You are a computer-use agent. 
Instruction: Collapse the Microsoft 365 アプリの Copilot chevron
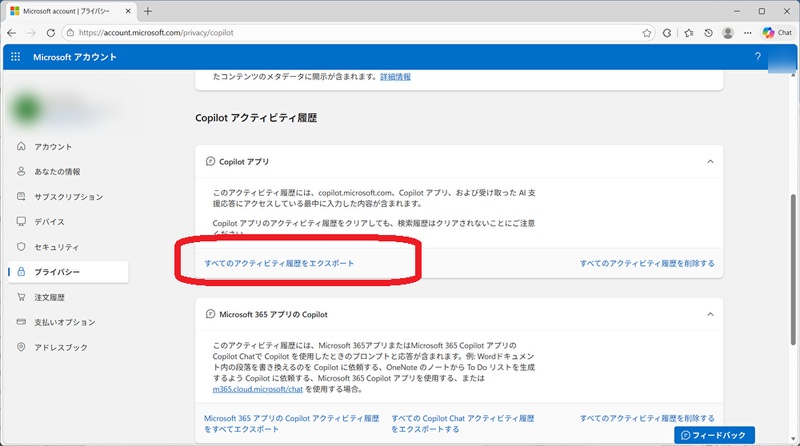click(x=710, y=314)
